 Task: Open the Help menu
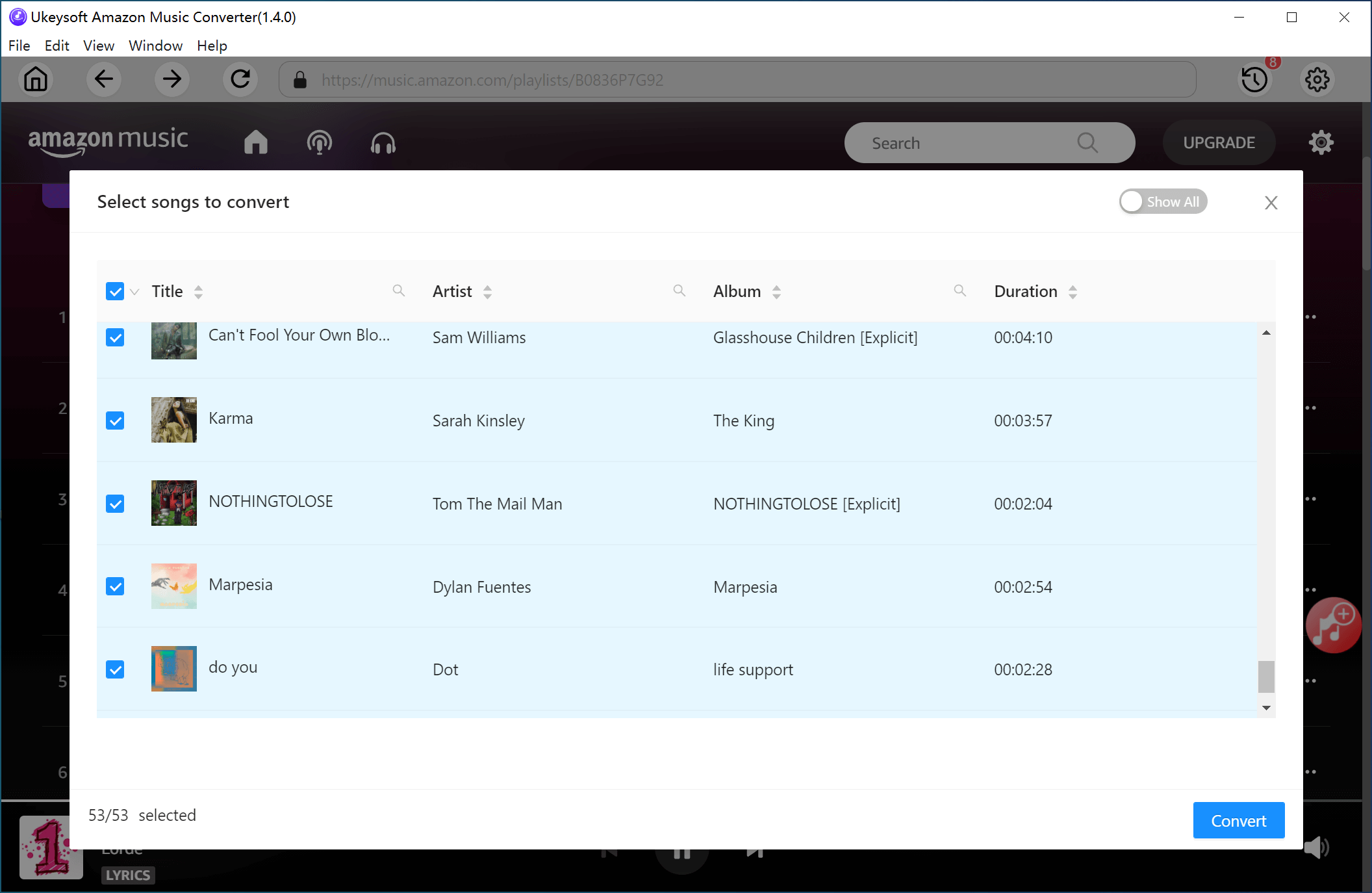click(x=211, y=45)
